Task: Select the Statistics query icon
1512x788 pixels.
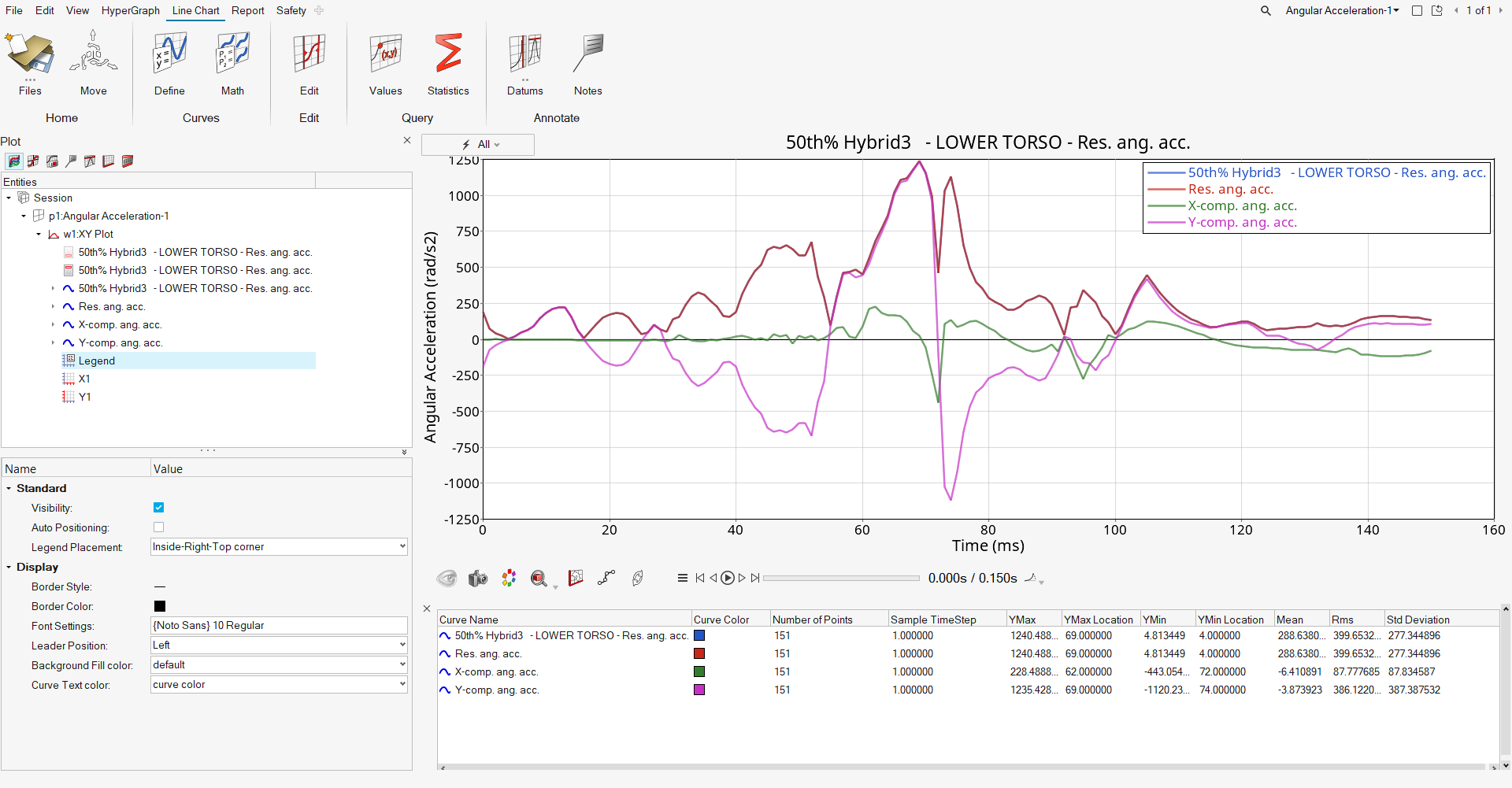Action: (x=448, y=55)
